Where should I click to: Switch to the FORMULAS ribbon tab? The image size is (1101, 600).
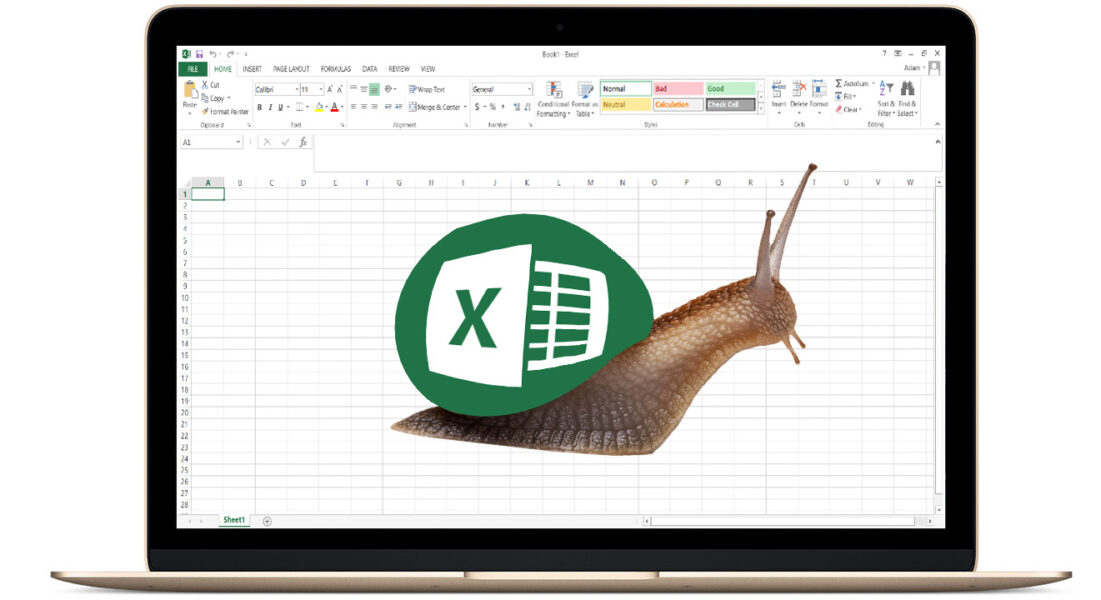(336, 69)
